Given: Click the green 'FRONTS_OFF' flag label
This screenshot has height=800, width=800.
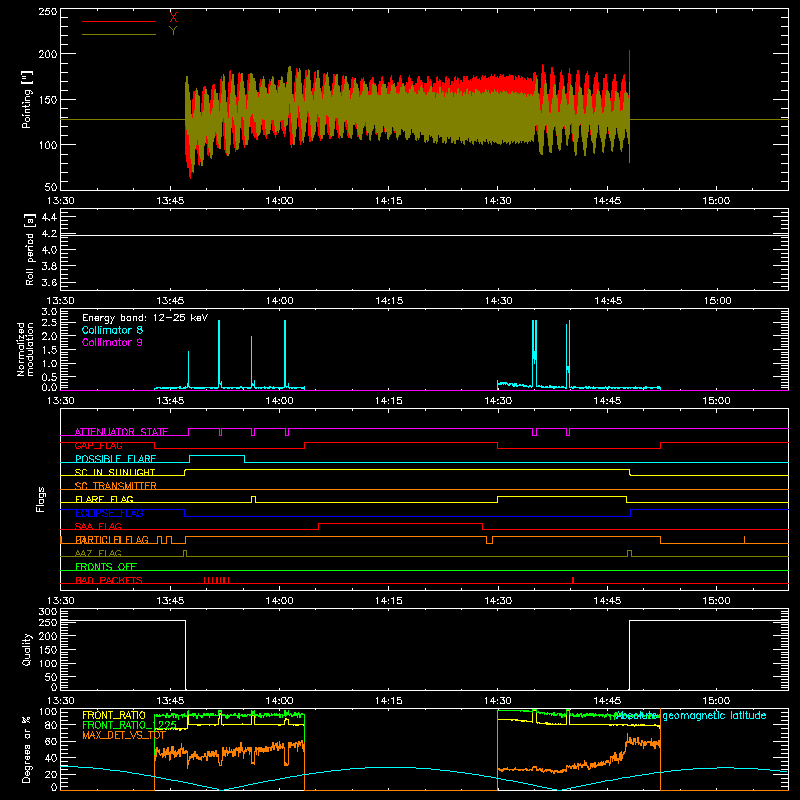Looking at the screenshot, I should [106, 566].
